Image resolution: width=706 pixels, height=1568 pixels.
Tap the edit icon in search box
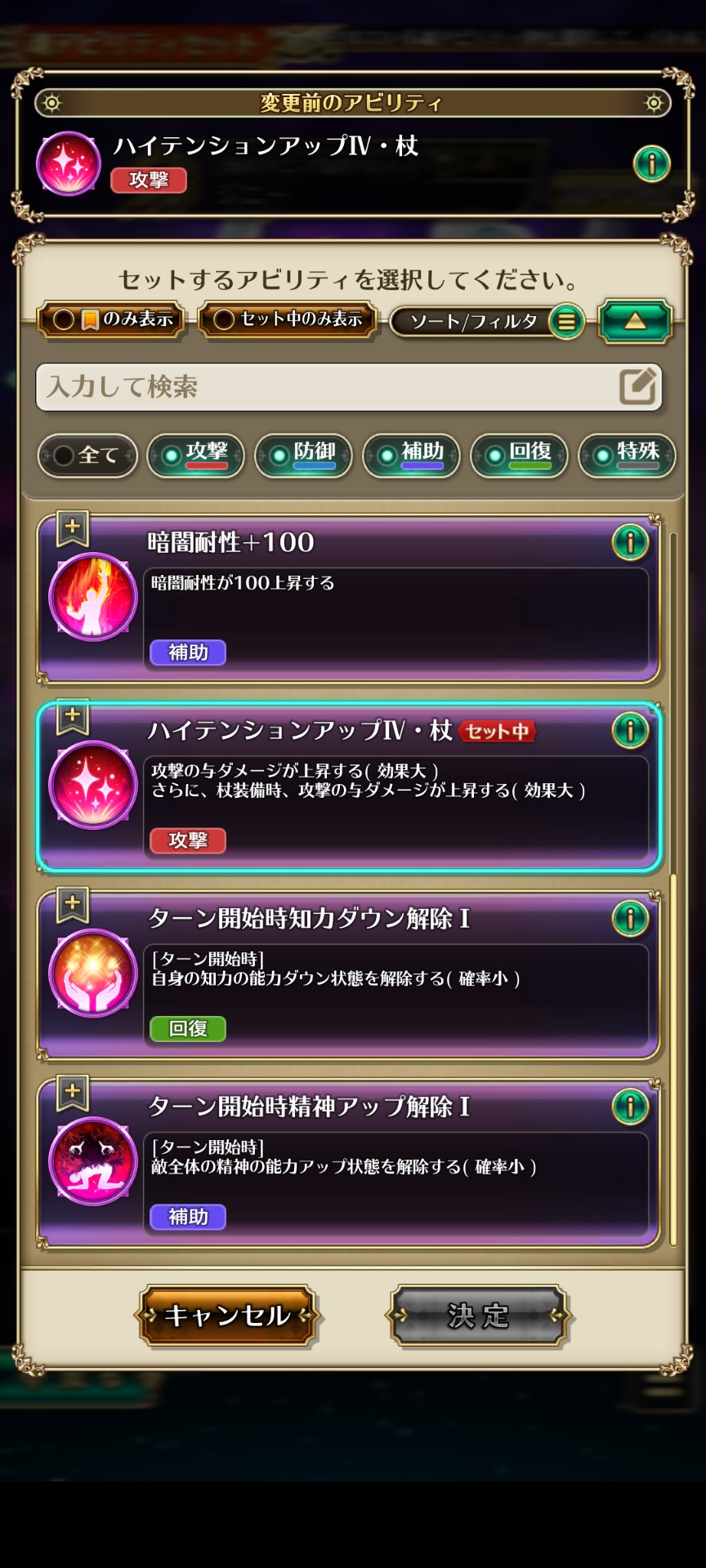(638, 386)
